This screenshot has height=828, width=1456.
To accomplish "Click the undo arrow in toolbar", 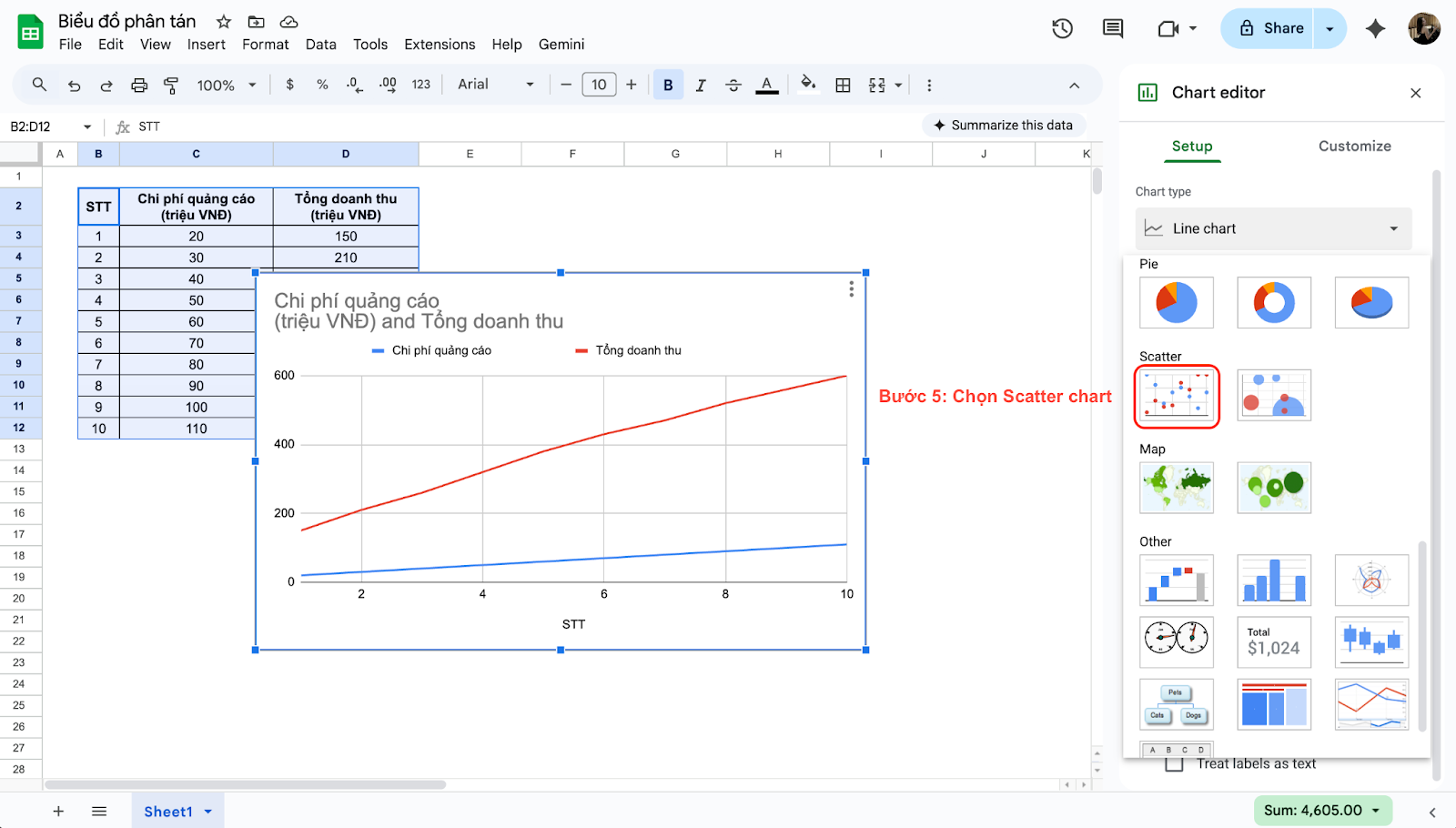I will pyautogui.click(x=75, y=86).
